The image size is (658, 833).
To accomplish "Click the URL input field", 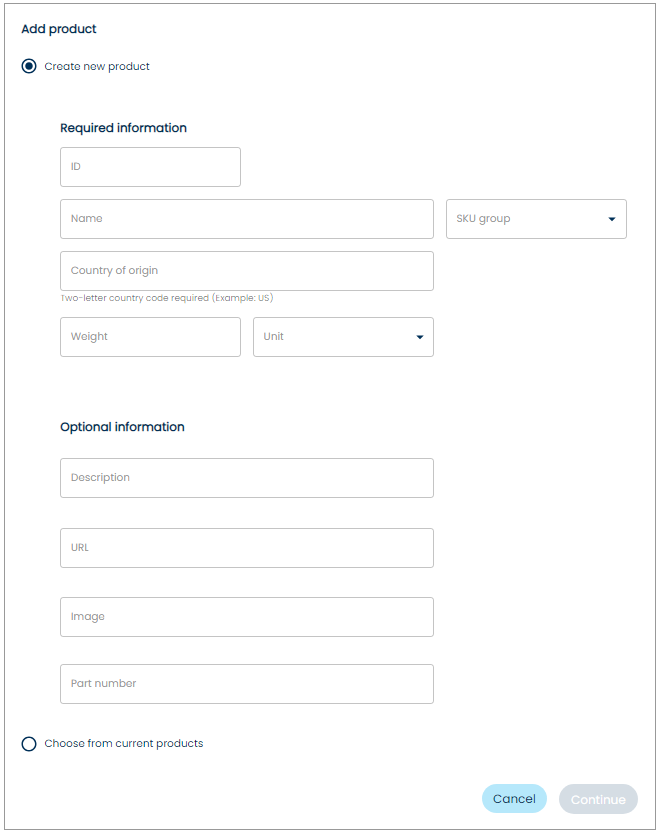I will coord(246,548).
